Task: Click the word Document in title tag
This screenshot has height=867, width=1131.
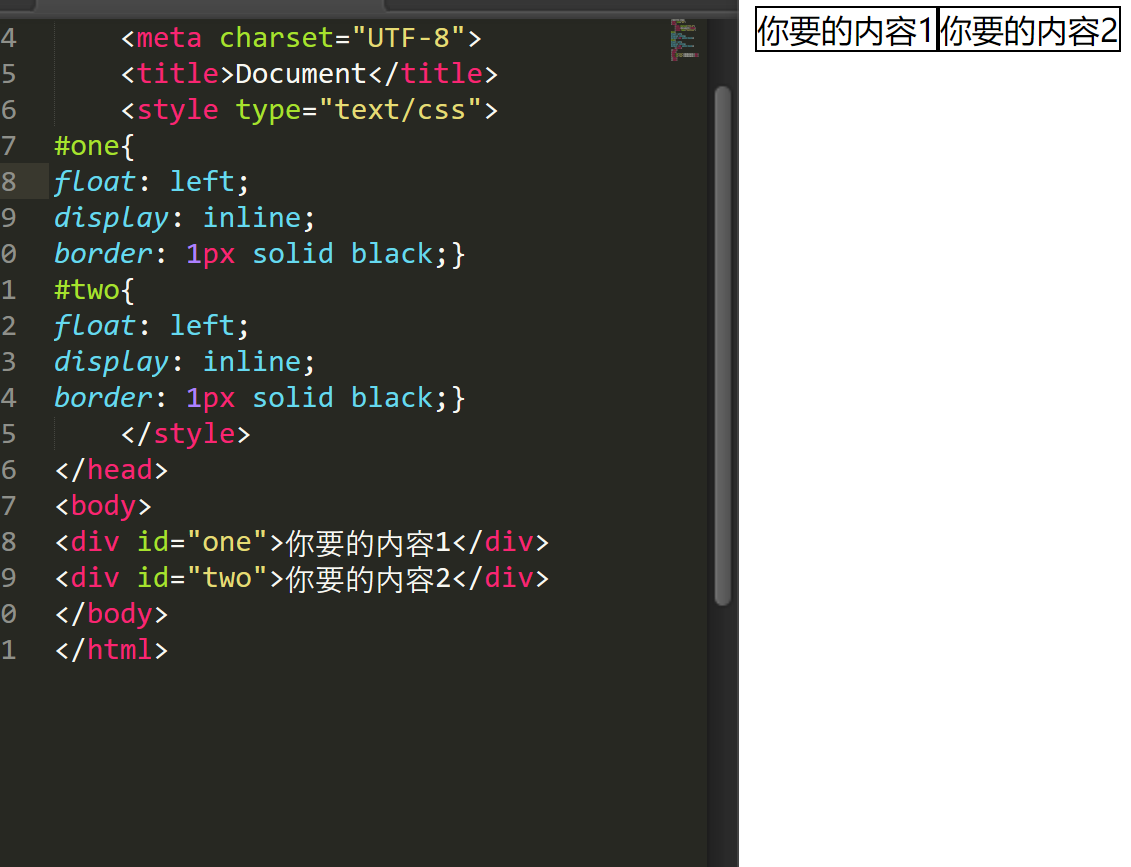Action: click(301, 74)
